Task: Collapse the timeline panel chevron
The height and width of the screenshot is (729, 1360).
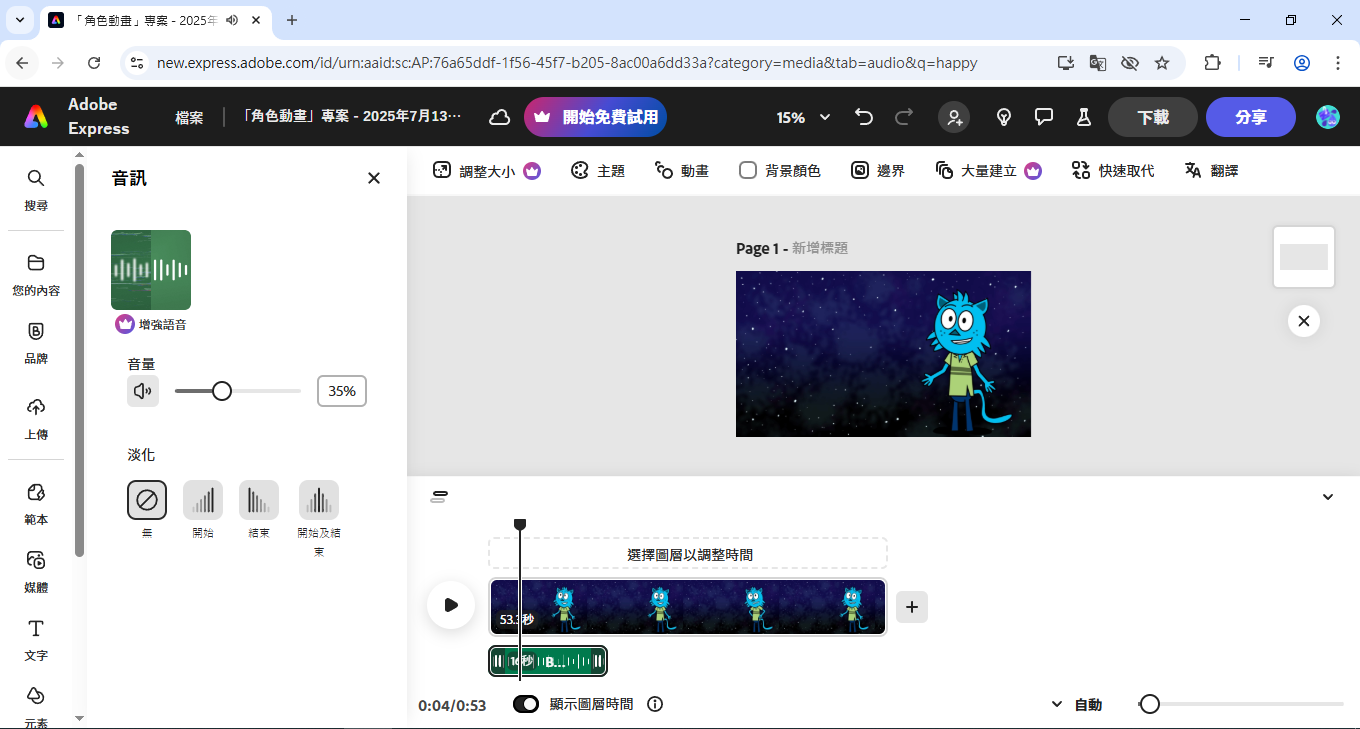Action: pyautogui.click(x=1328, y=497)
